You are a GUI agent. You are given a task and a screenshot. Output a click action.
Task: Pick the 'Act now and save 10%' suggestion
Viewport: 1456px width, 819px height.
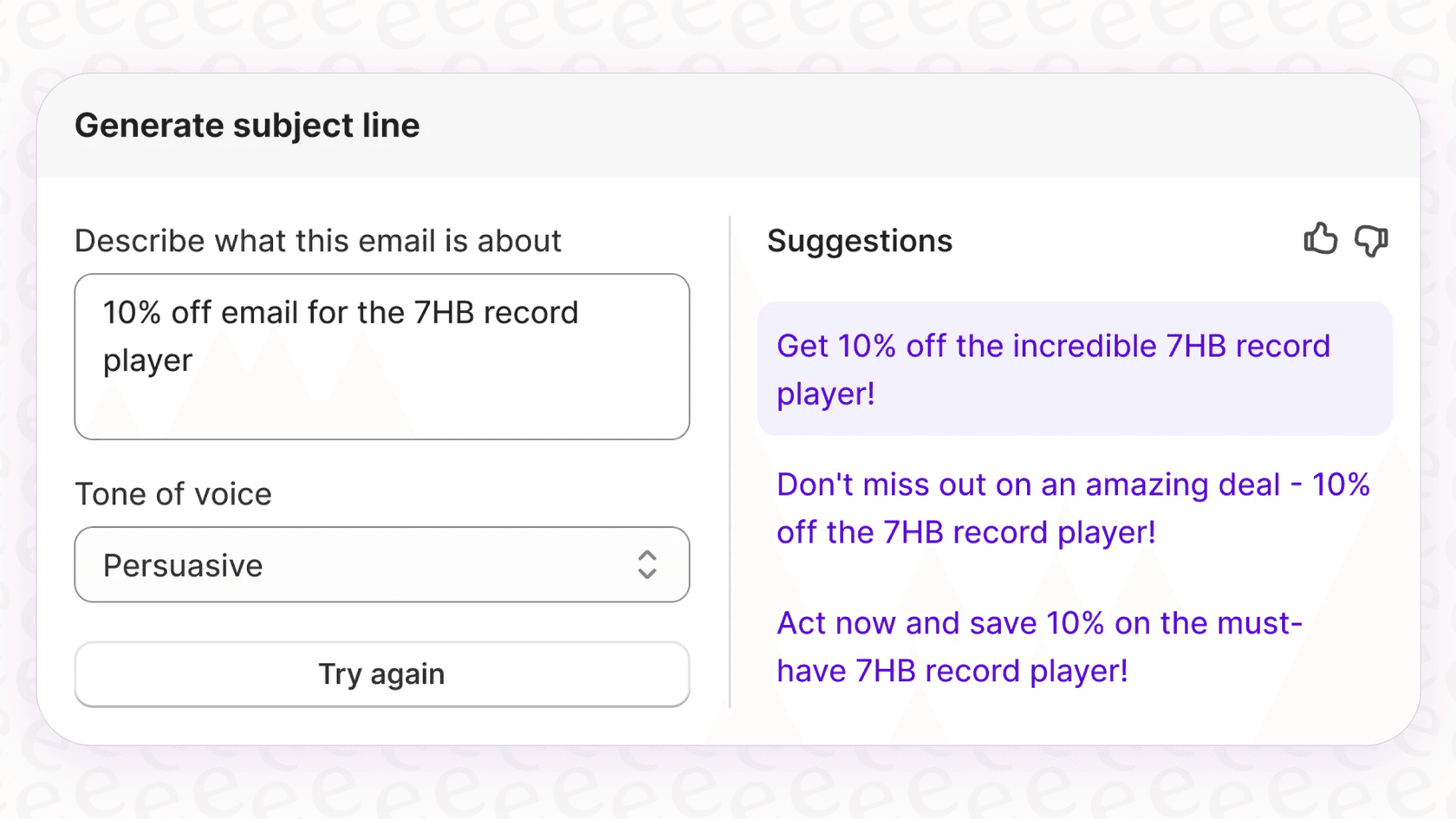coord(1039,647)
